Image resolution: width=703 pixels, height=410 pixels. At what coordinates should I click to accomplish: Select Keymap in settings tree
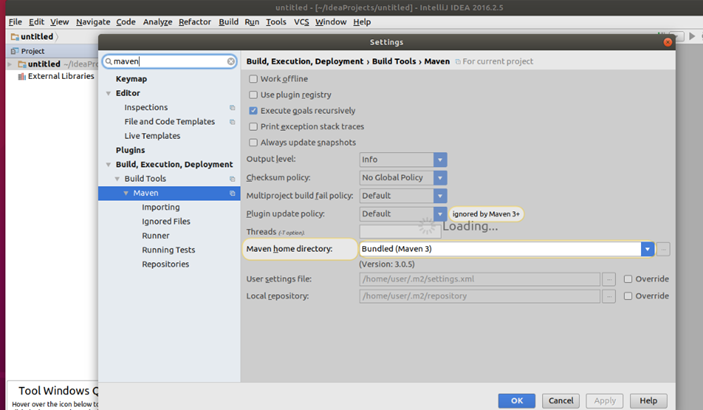pyautogui.click(x=131, y=79)
